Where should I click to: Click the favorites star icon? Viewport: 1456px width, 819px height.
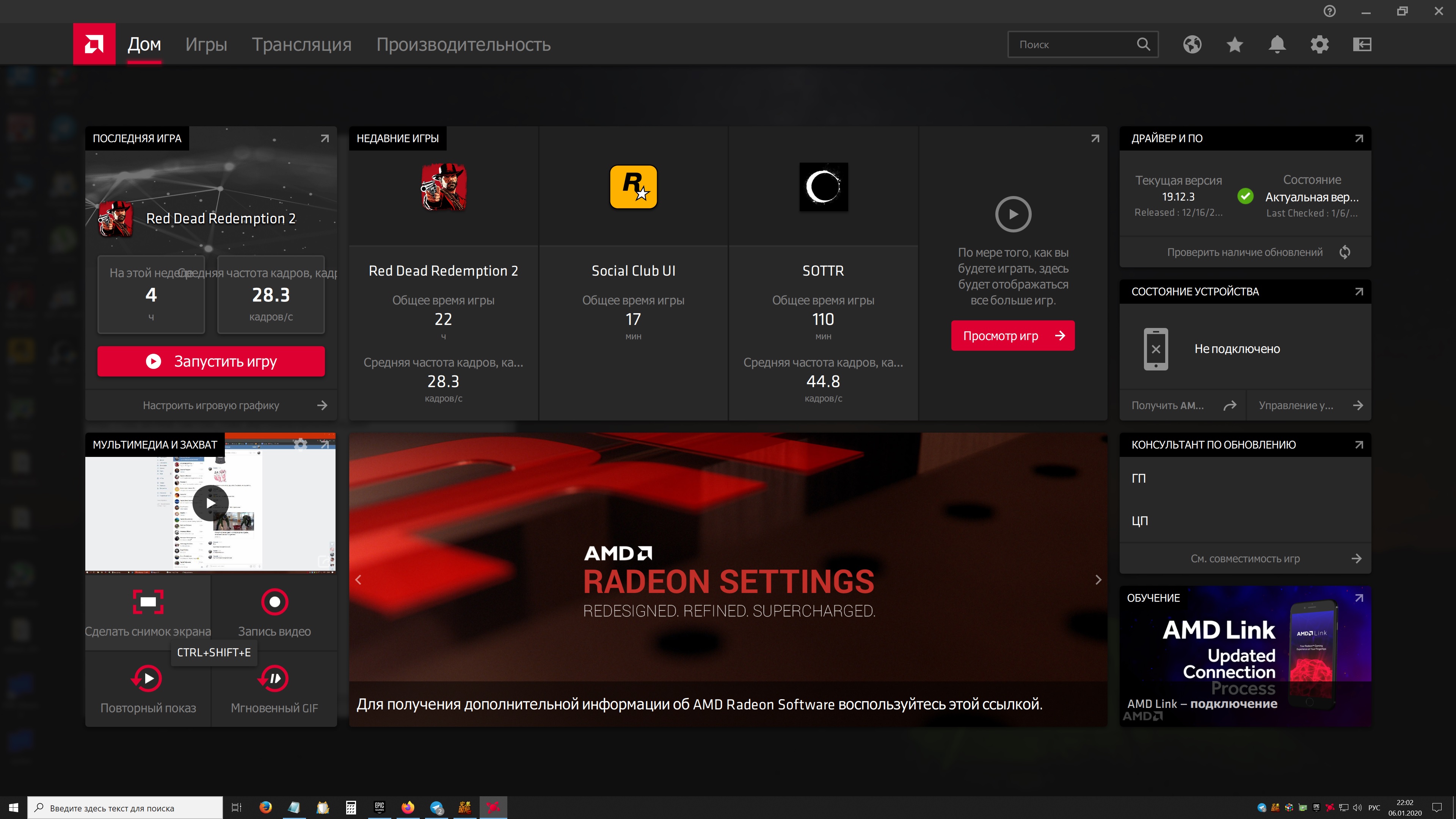pyautogui.click(x=1235, y=44)
